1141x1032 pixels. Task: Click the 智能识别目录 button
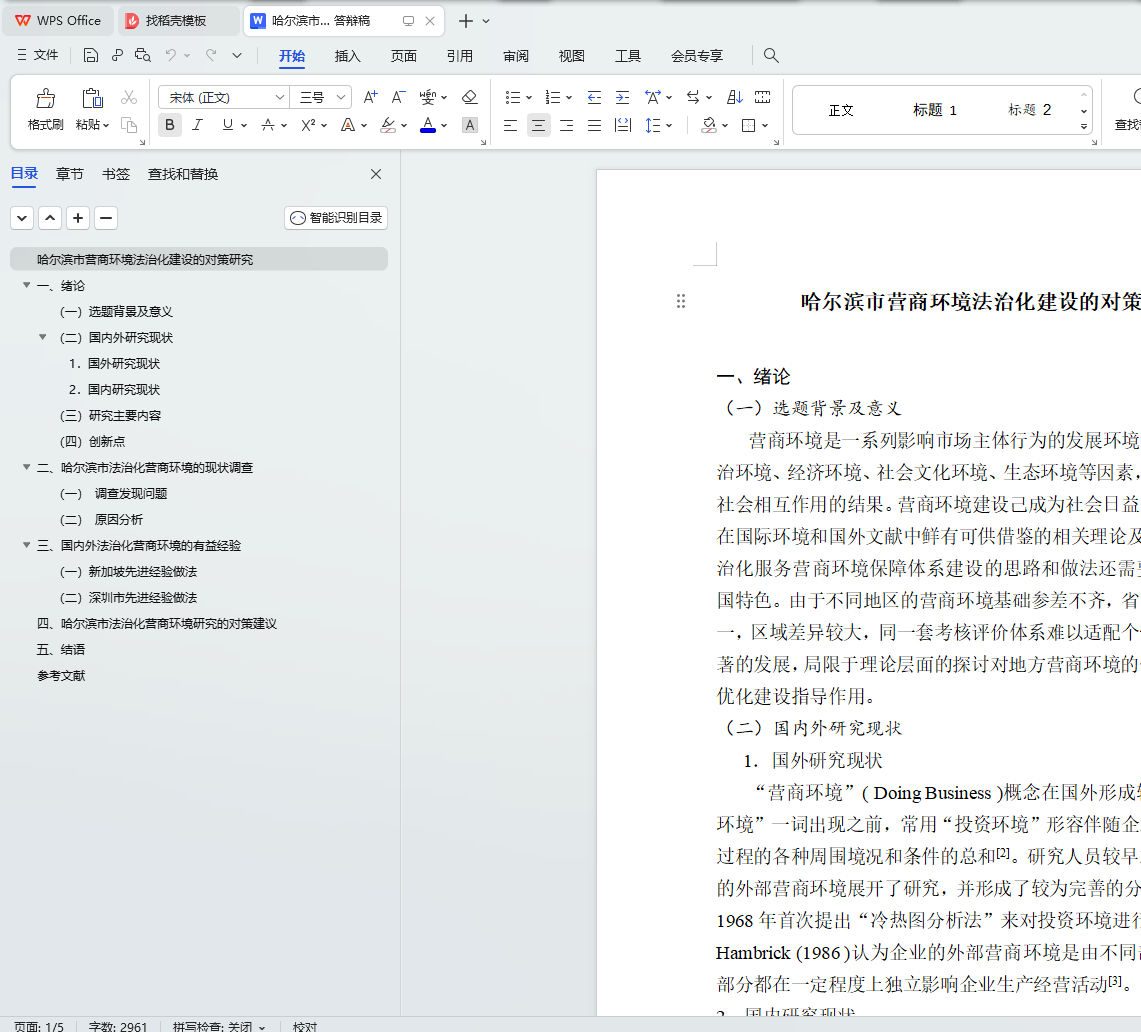pos(336,218)
